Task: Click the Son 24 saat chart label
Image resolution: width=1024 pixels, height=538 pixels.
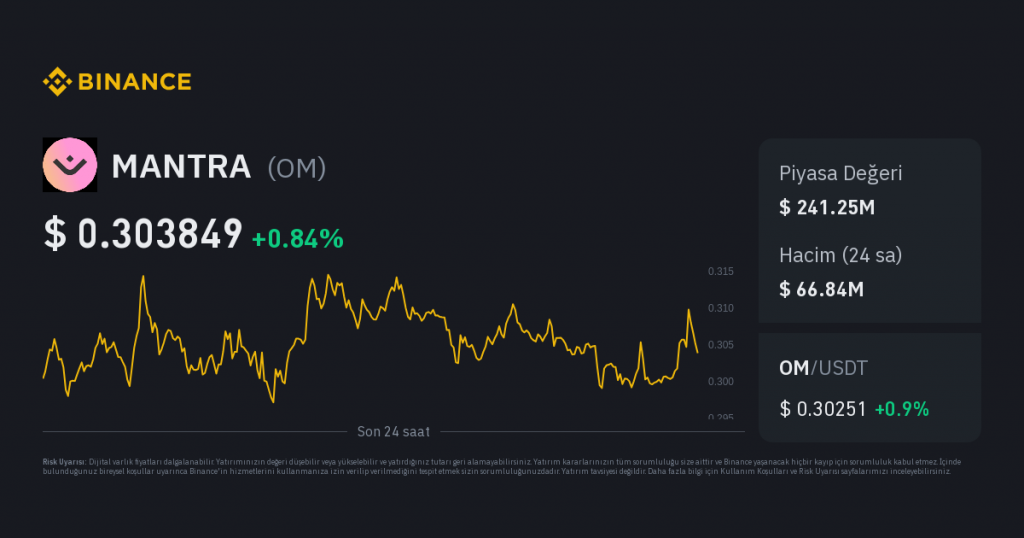Action: [393, 432]
